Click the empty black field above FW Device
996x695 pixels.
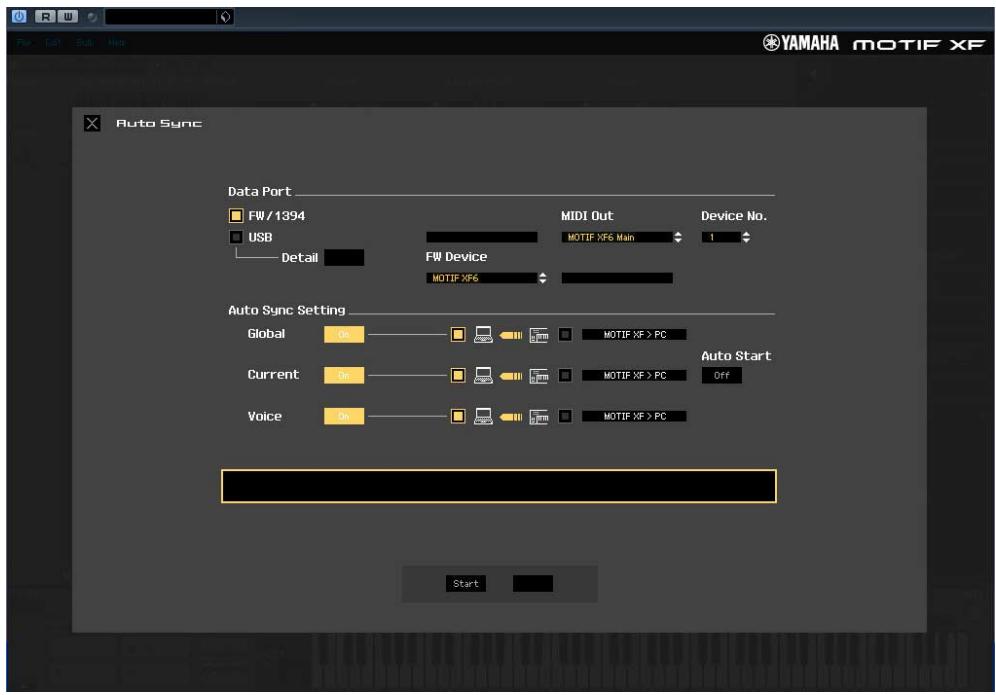point(481,238)
